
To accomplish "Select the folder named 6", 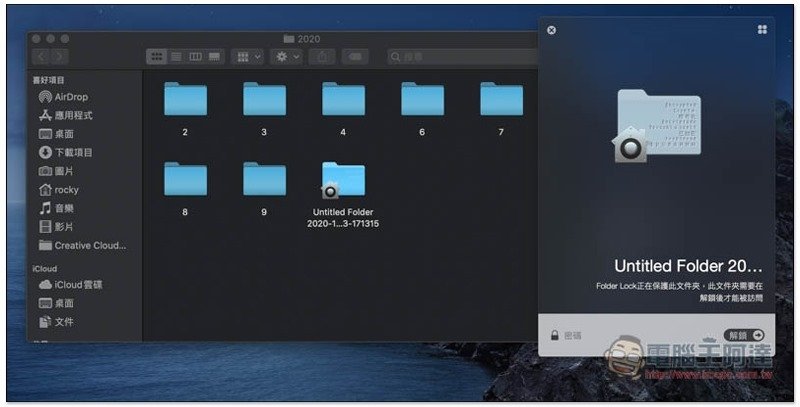I will click(422, 100).
